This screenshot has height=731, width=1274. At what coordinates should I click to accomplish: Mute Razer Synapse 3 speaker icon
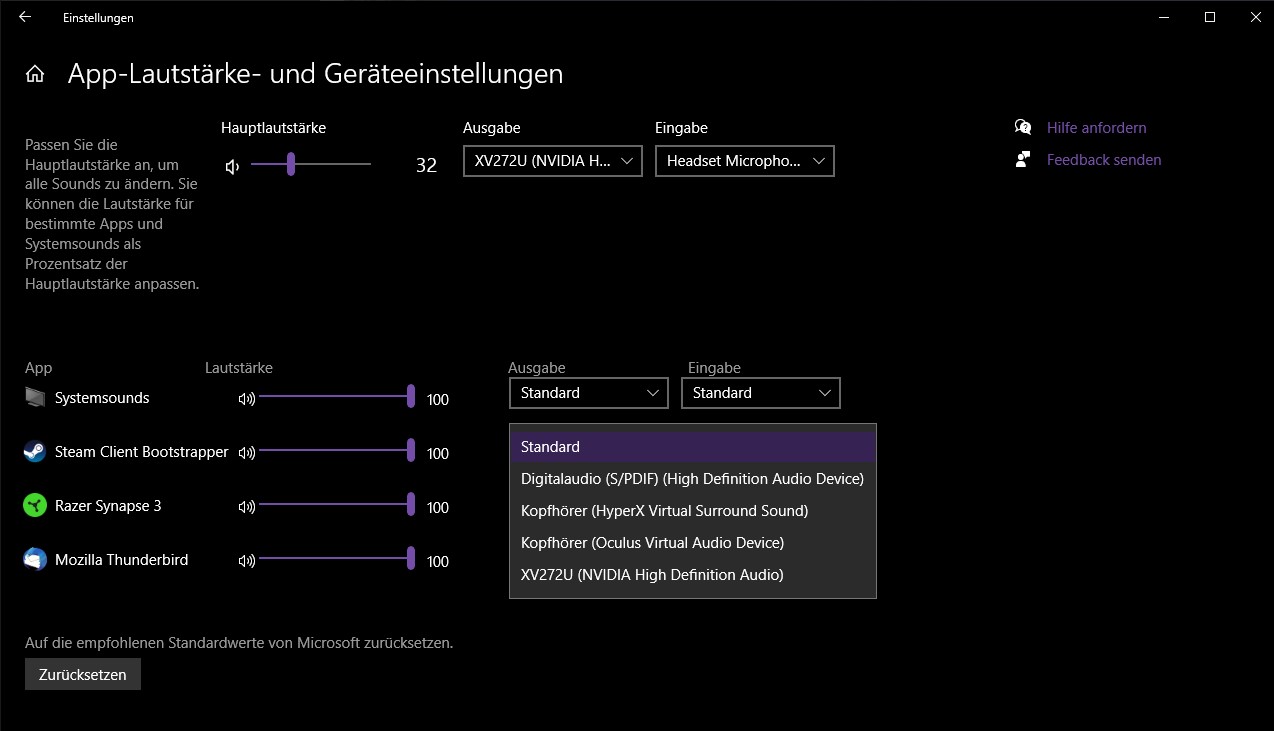tap(246, 507)
